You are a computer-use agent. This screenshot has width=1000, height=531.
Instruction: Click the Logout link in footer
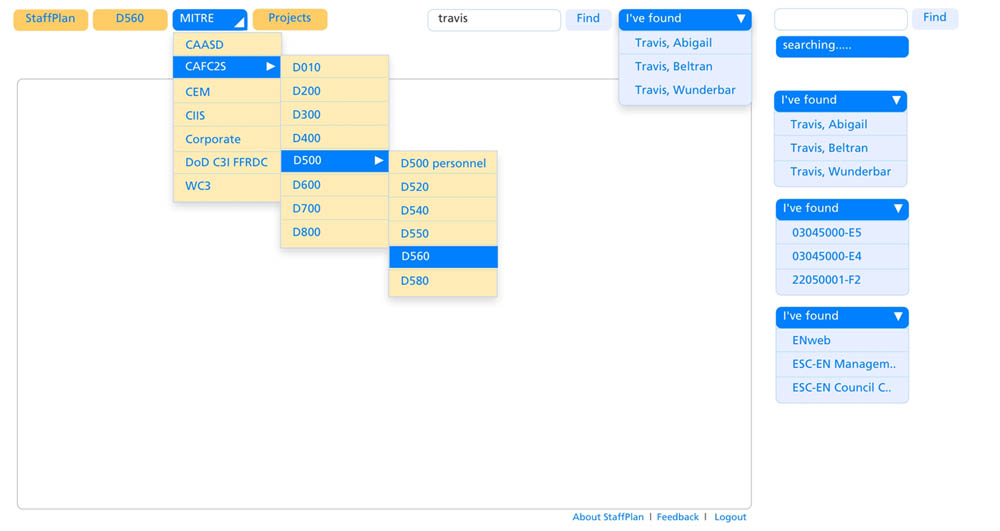[x=730, y=517]
